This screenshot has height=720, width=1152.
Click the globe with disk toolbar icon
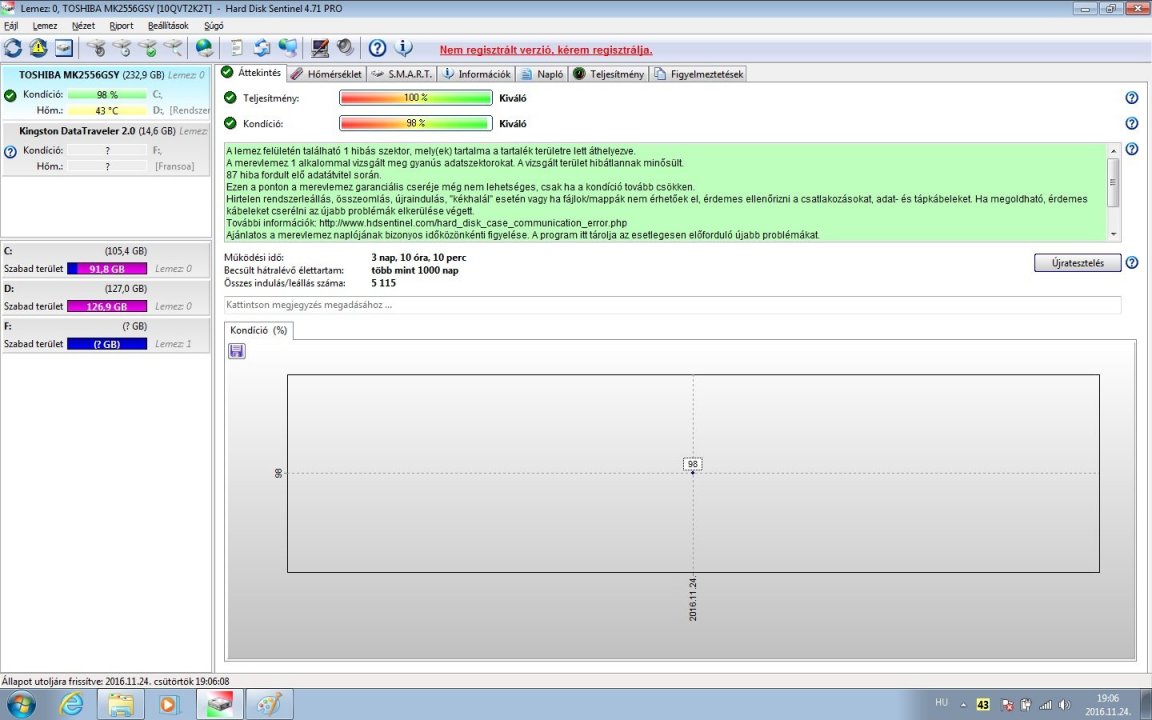click(205, 48)
